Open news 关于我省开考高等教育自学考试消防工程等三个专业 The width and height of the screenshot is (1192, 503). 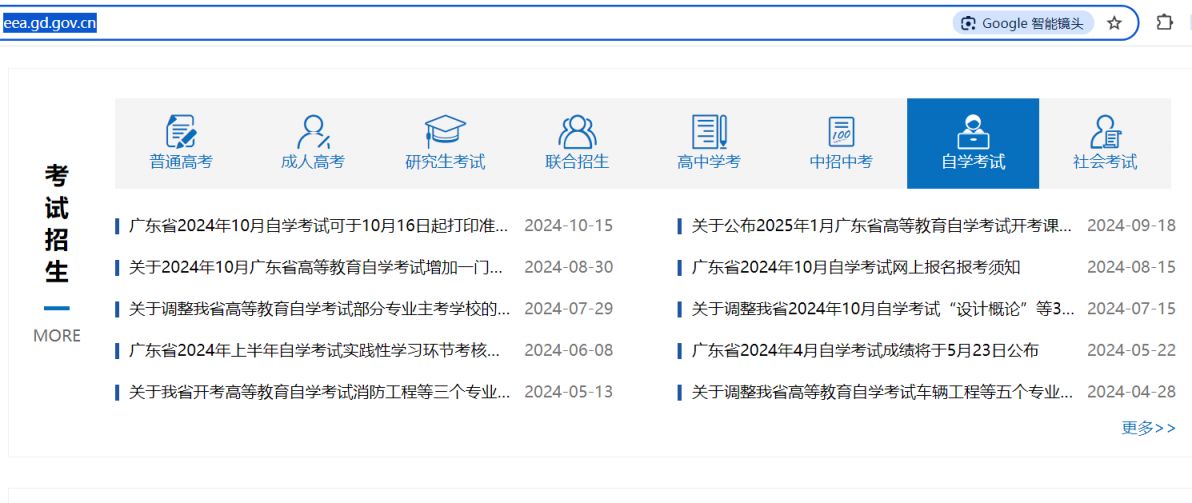pyautogui.click(x=319, y=393)
